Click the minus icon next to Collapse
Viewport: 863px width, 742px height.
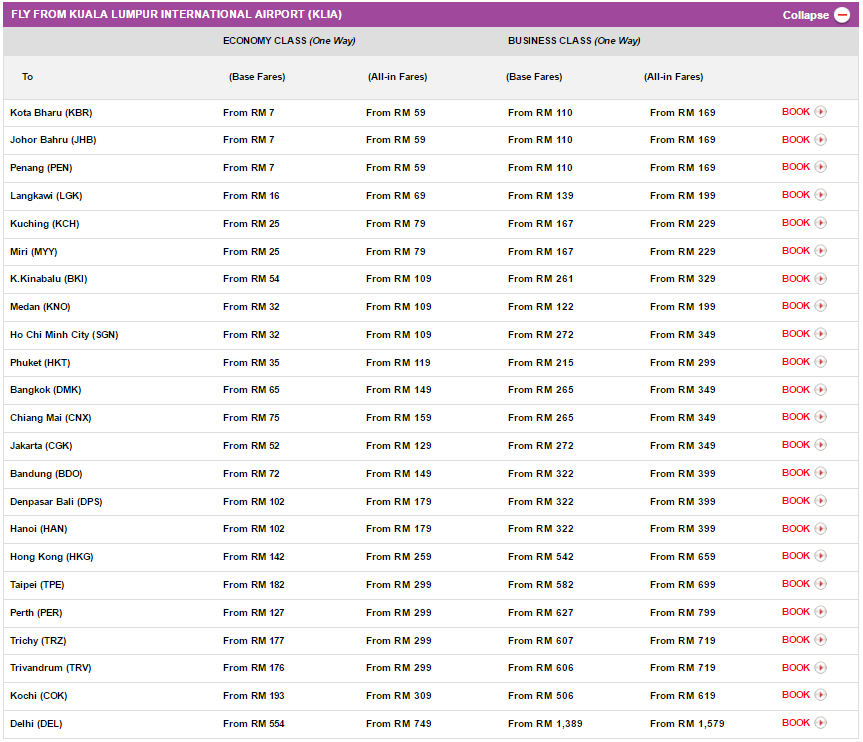842,15
